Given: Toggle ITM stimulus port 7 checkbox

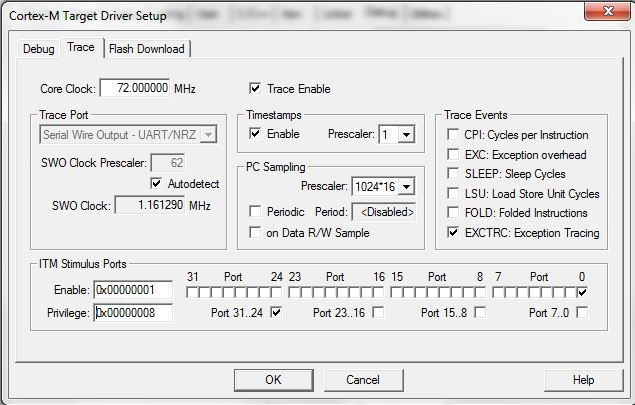Looking at the screenshot, I should (498, 292).
